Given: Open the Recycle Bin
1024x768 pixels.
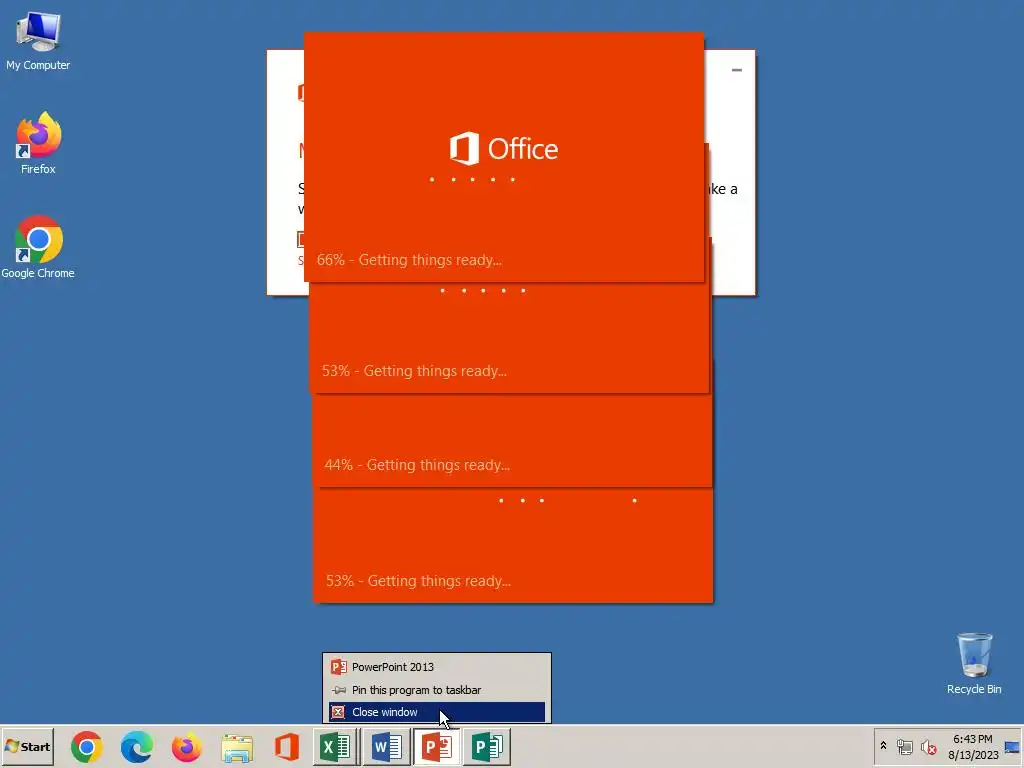Looking at the screenshot, I should (974, 663).
